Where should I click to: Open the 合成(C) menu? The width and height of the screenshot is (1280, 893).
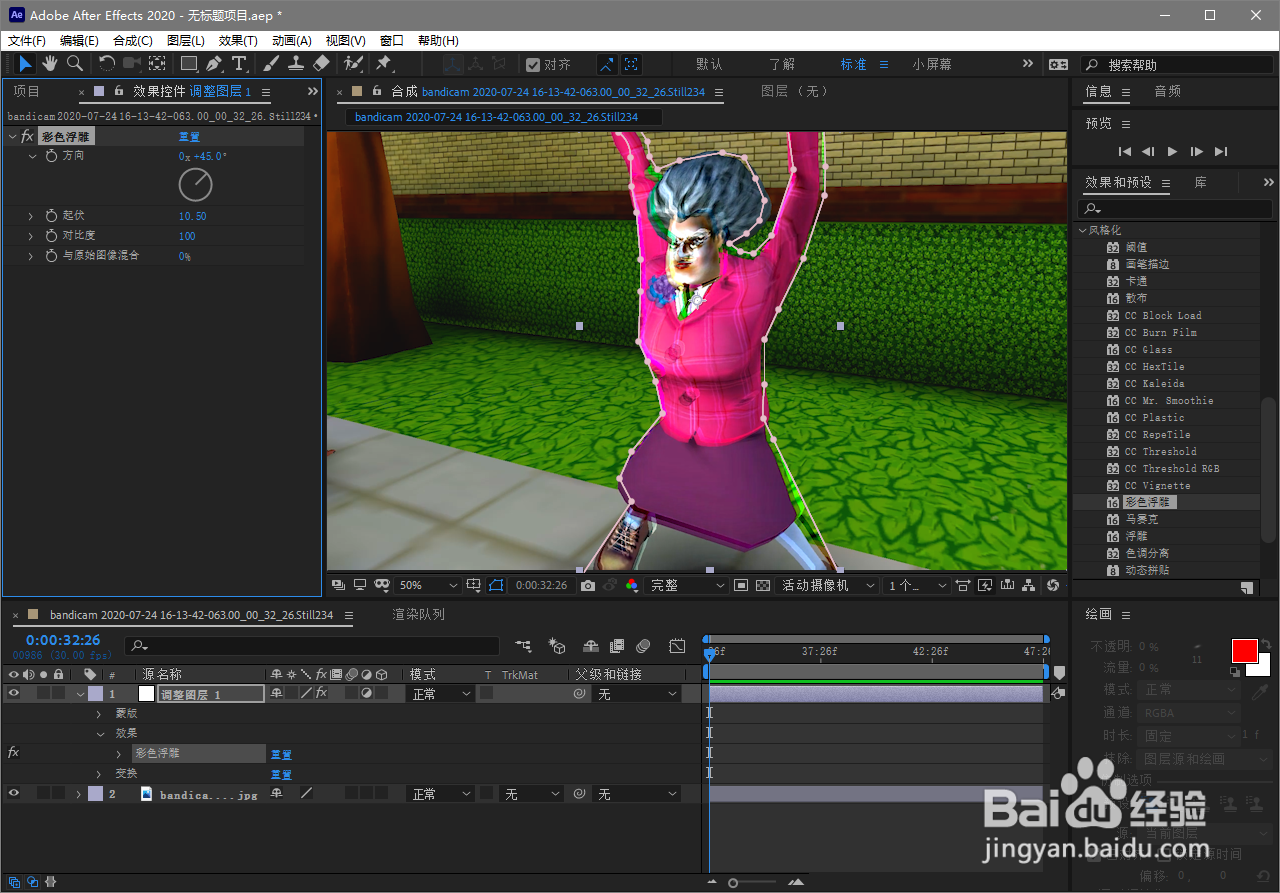tap(133, 41)
